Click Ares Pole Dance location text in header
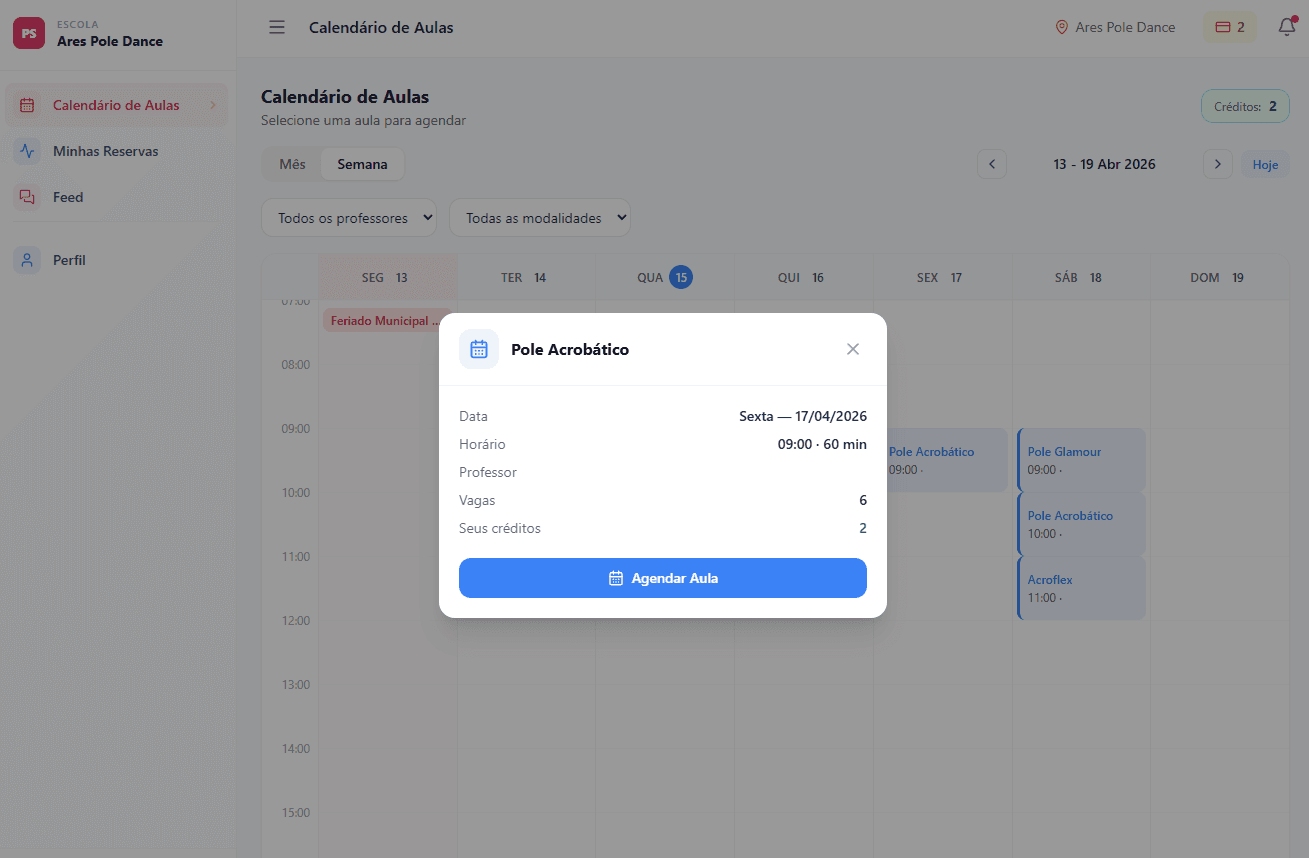1309x858 pixels. (x=1125, y=27)
